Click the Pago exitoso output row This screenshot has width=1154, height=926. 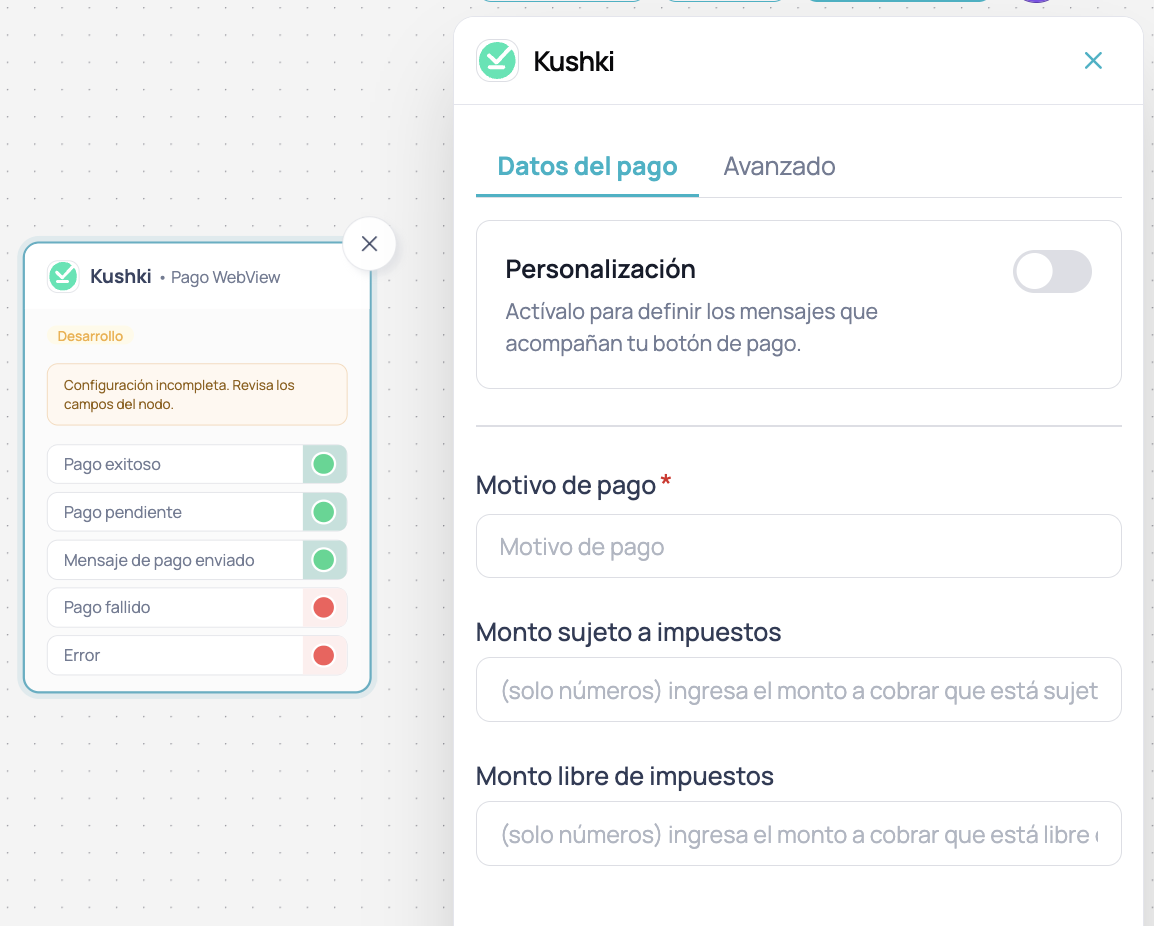[197, 464]
